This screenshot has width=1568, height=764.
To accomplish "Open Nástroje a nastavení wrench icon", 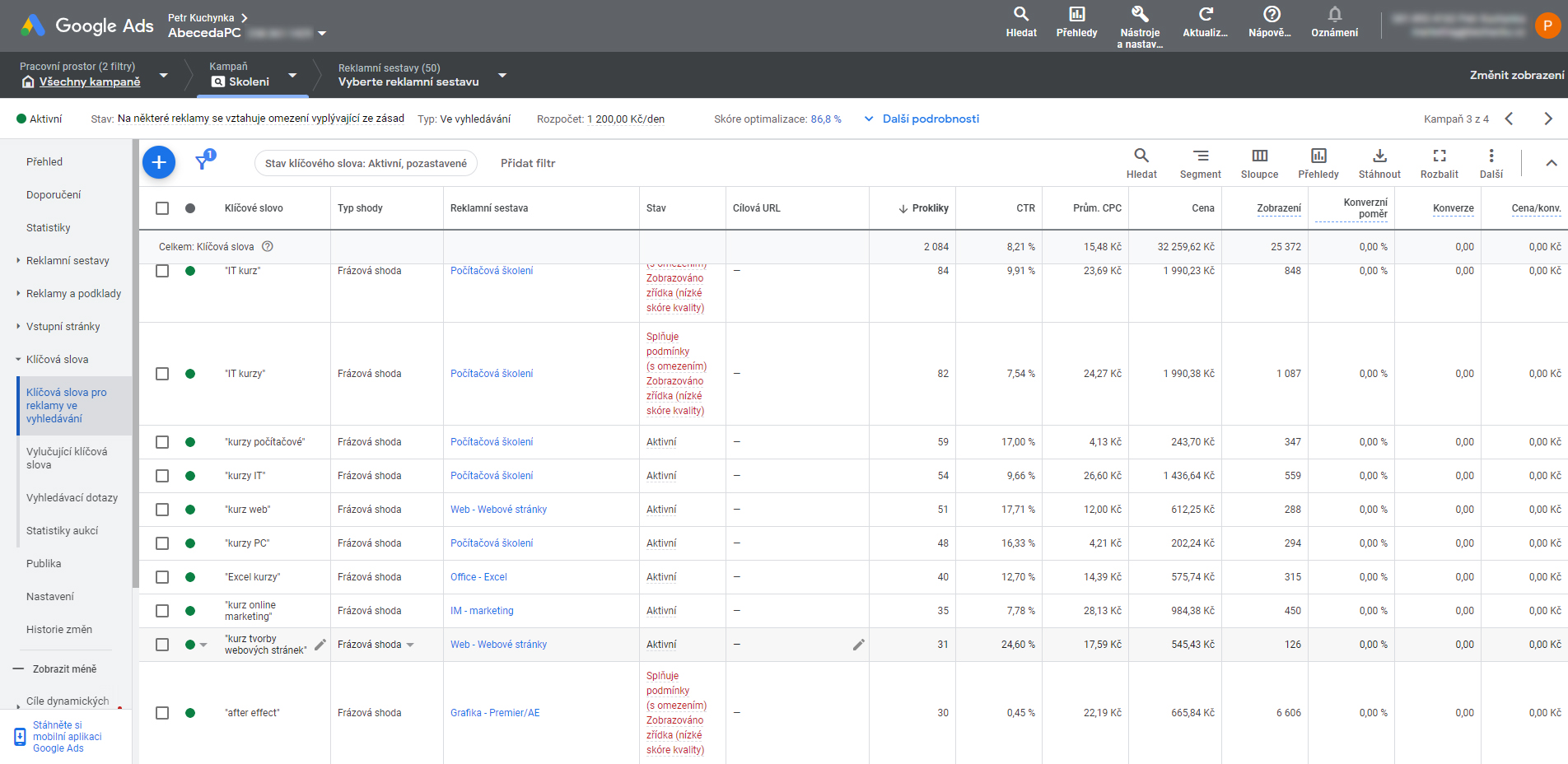I will (x=1140, y=14).
